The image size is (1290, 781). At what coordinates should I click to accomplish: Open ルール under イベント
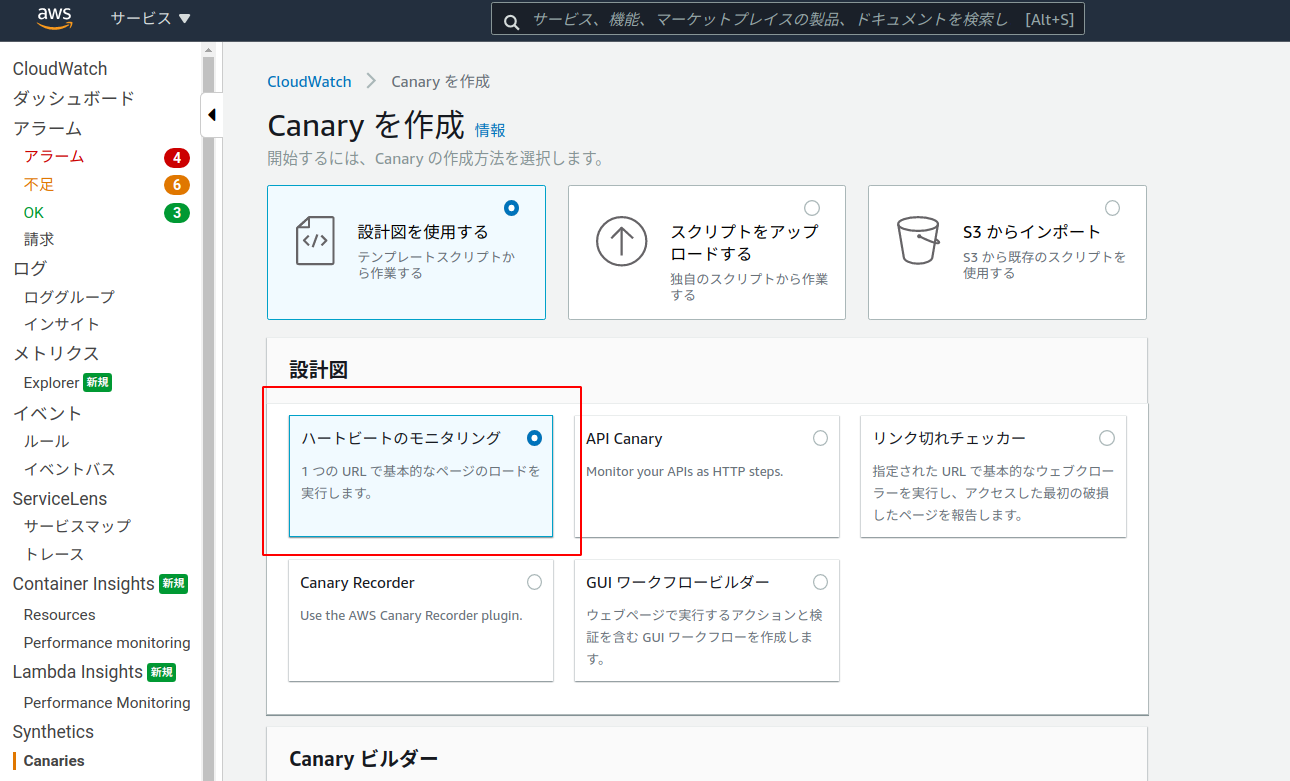point(47,441)
